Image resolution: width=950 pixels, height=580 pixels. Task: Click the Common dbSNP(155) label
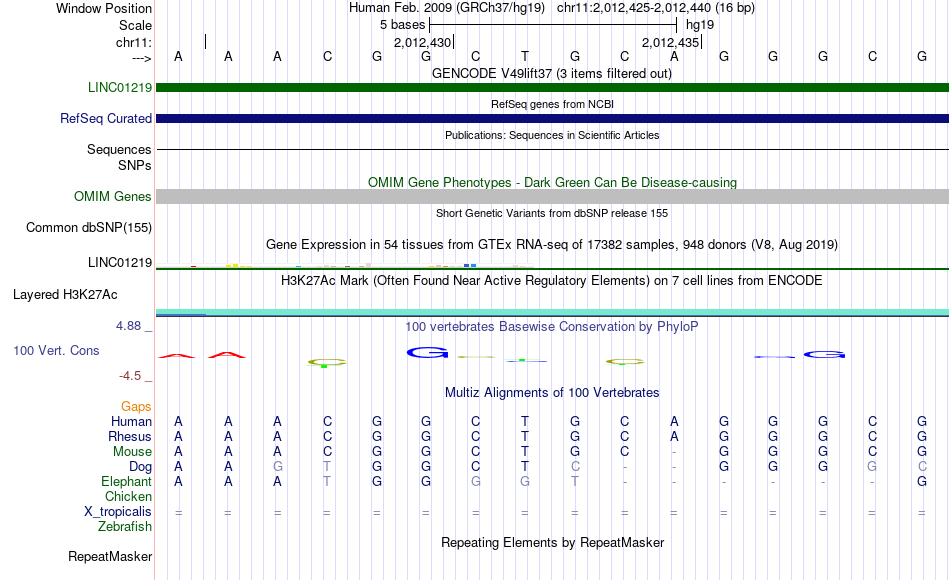click(x=88, y=227)
